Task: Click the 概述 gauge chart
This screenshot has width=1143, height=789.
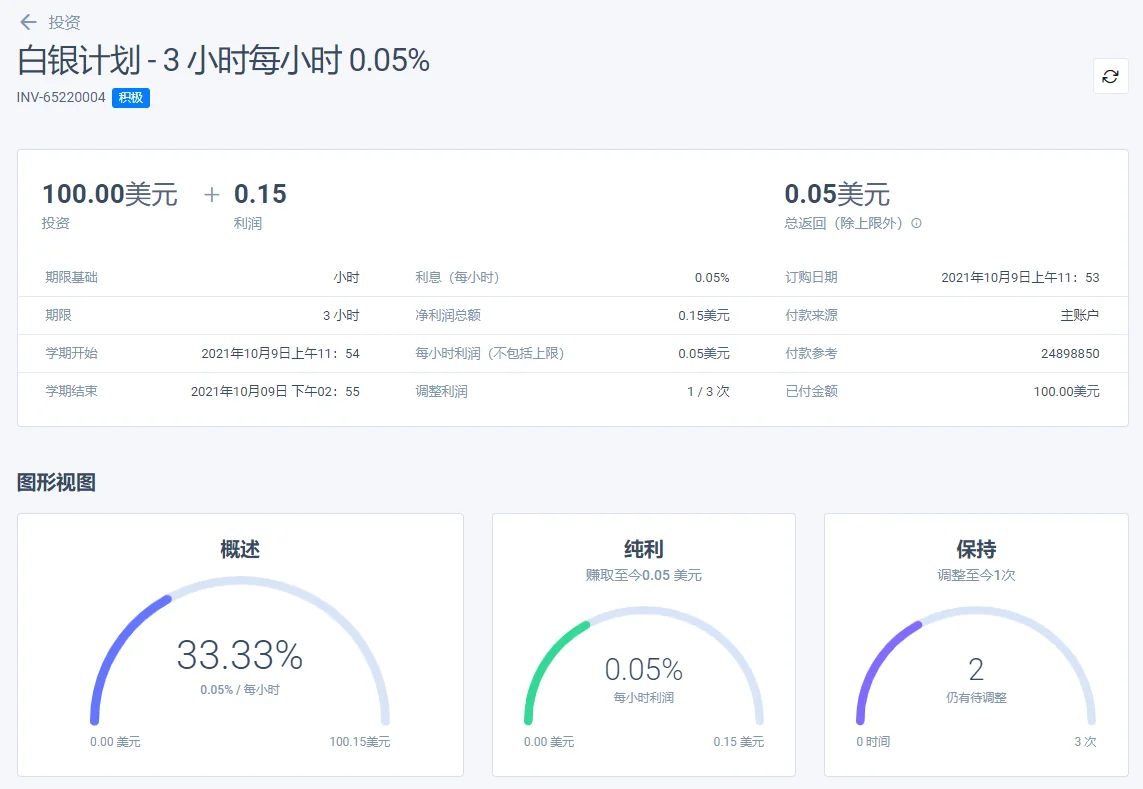Action: pos(239,660)
